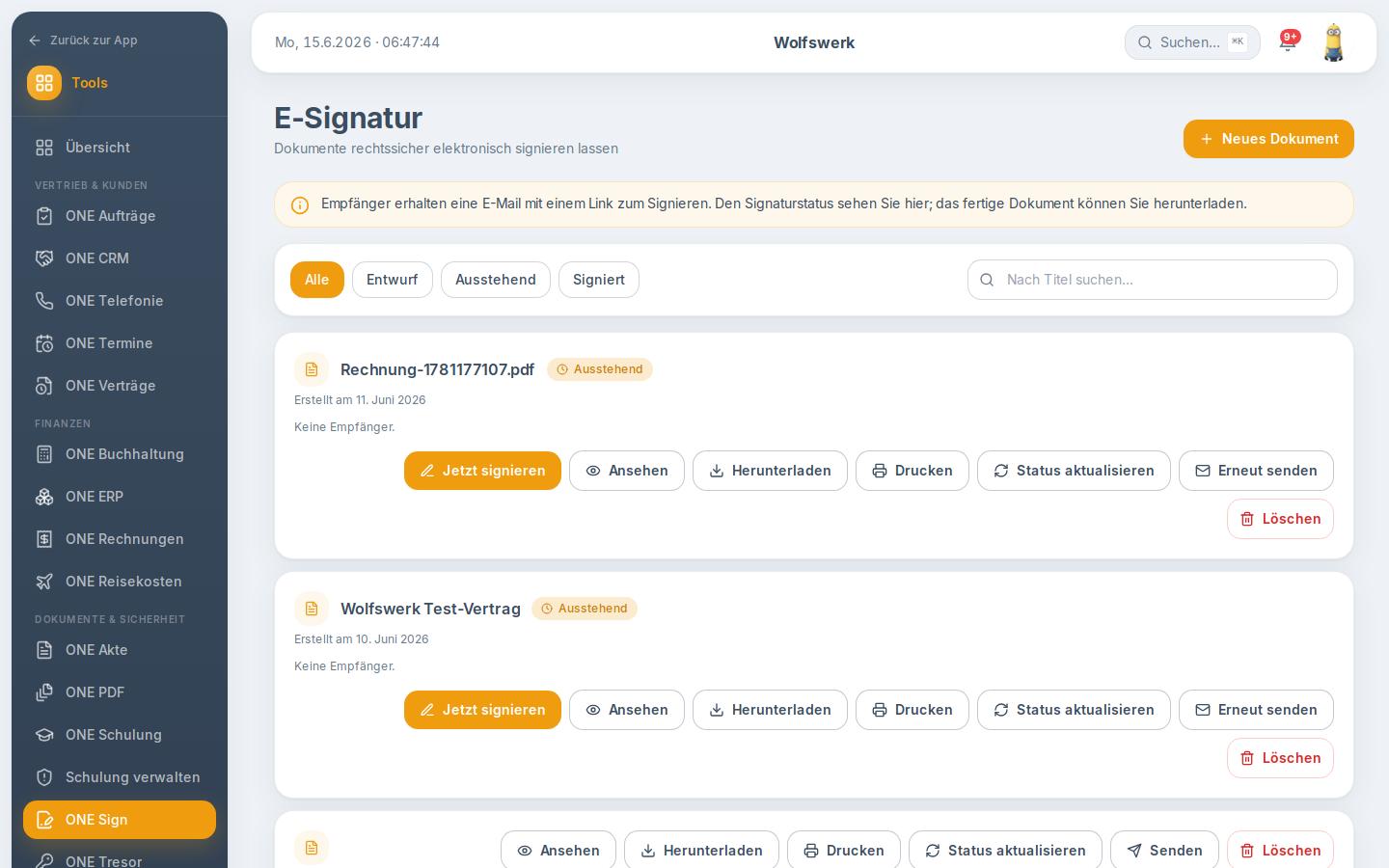The width and height of the screenshot is (1389, 868).
Task: Click the top Suchen search box
Action: tap(1192, 42)
